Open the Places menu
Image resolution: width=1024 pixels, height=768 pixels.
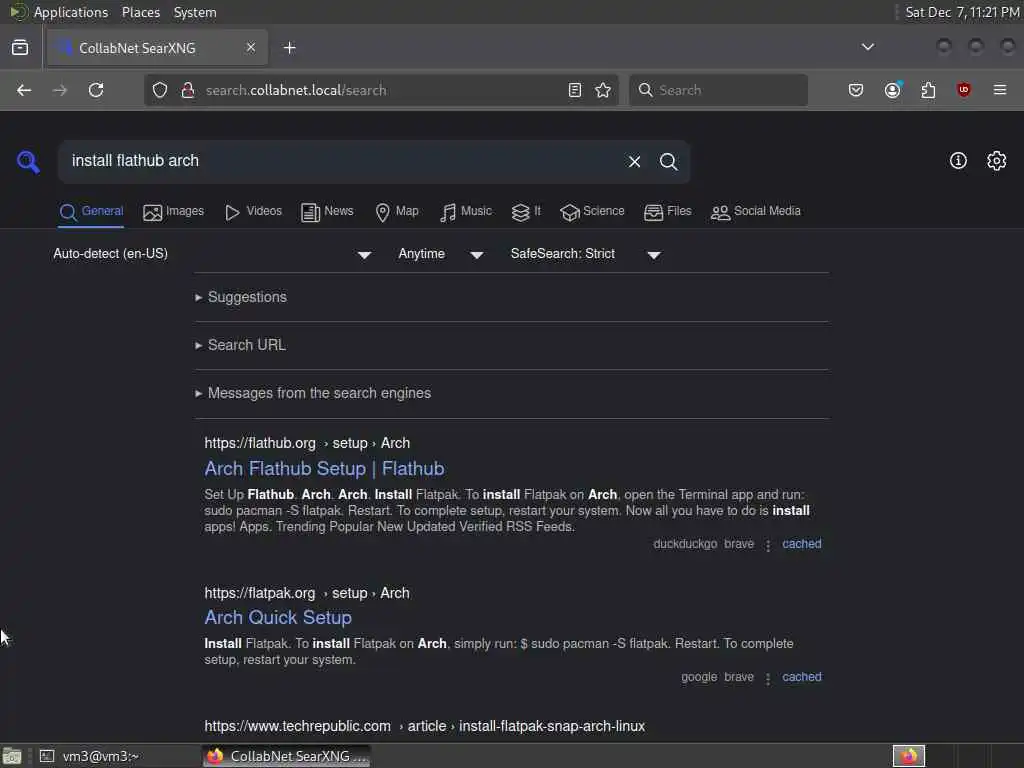click(140, 12)
